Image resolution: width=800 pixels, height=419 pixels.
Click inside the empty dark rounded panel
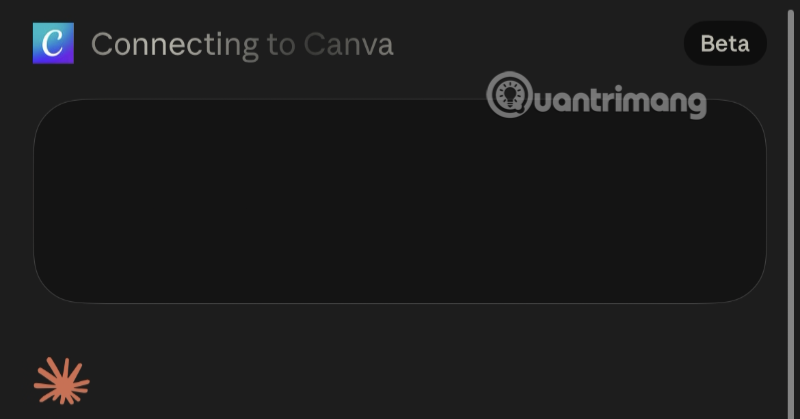point(400,201)
